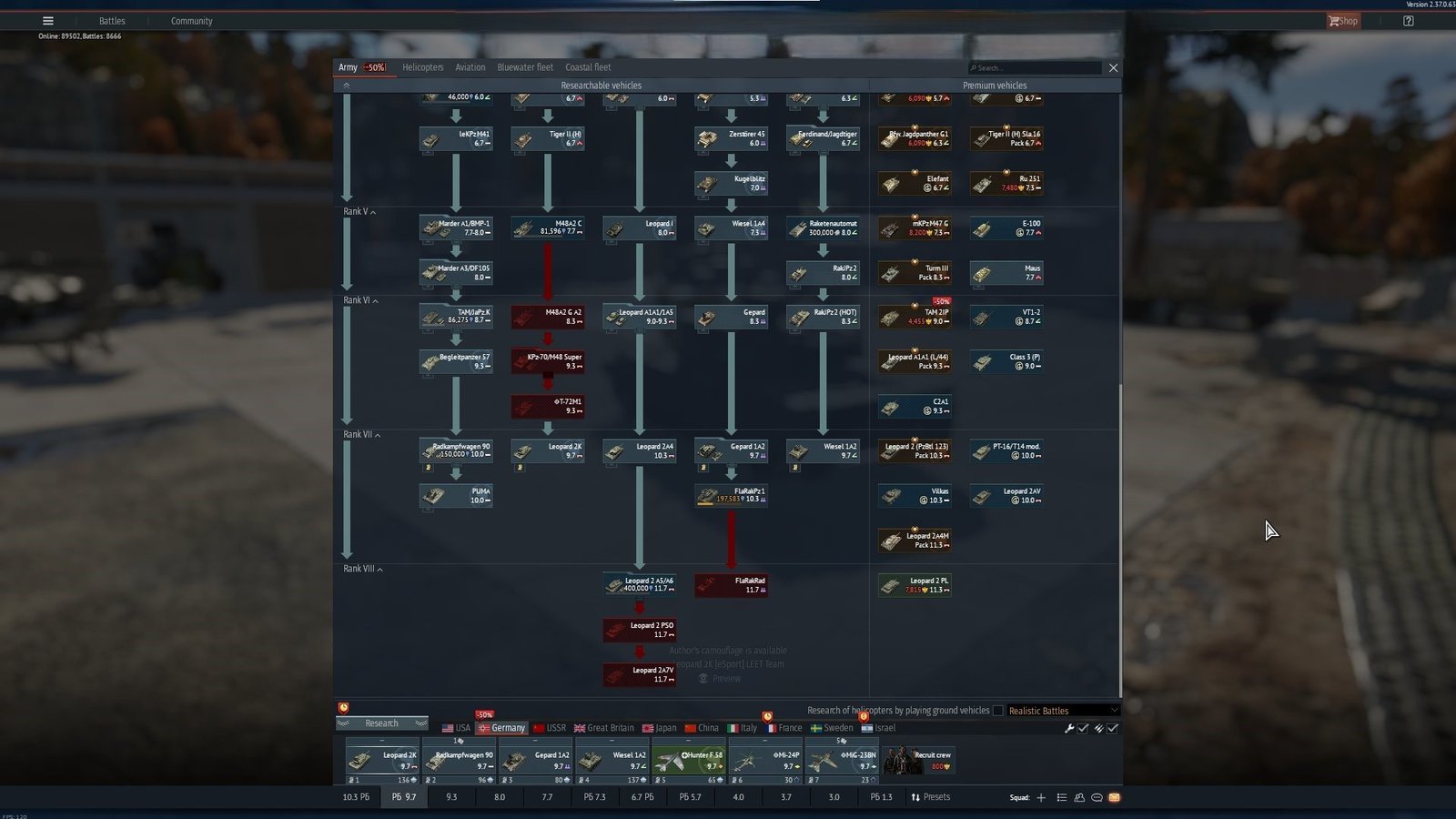Select Leopard 2K in the crew slot bar
1456x819 pixels.
tap(382, 761)
